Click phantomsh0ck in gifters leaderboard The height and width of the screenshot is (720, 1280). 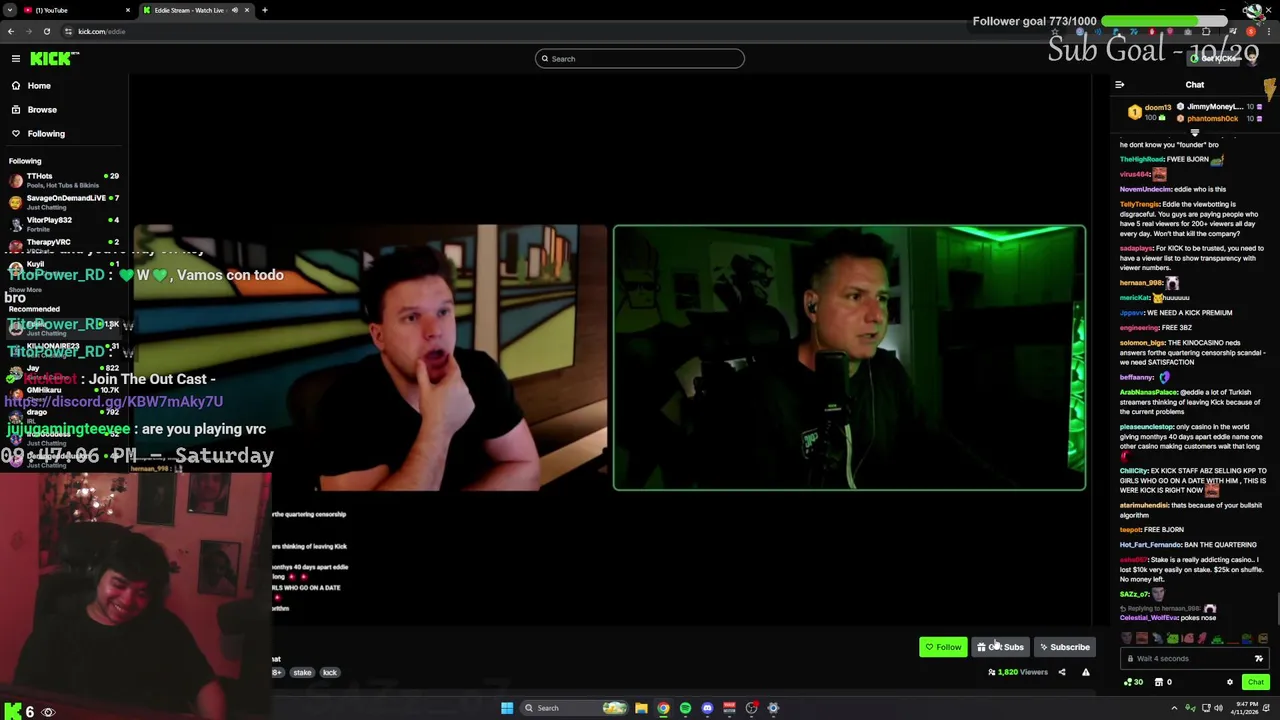(x=1212, y=118)
